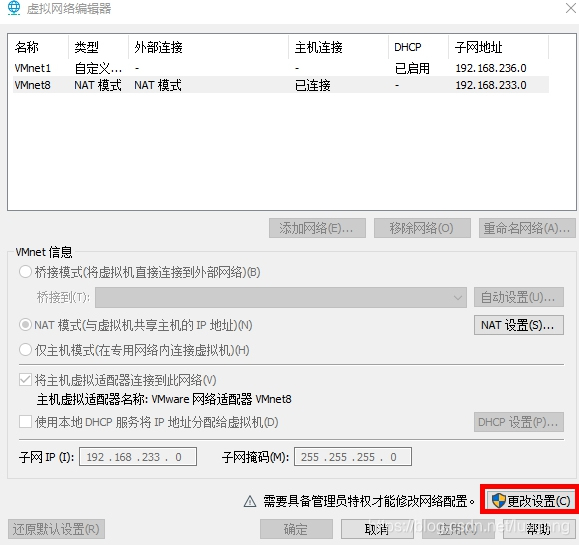
Task: Close the 虚拟网络编辑器 window
Action: (571, 8)
